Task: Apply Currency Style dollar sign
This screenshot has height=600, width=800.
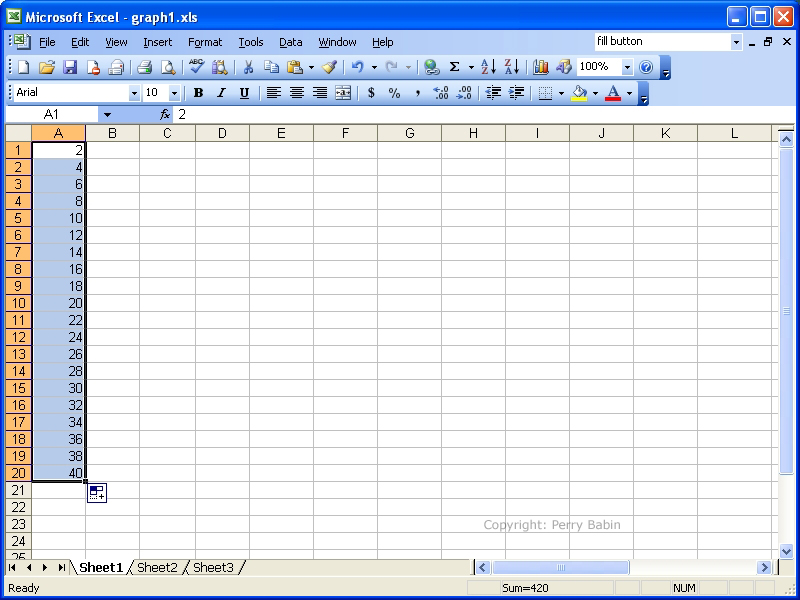Action: (371, 93)
